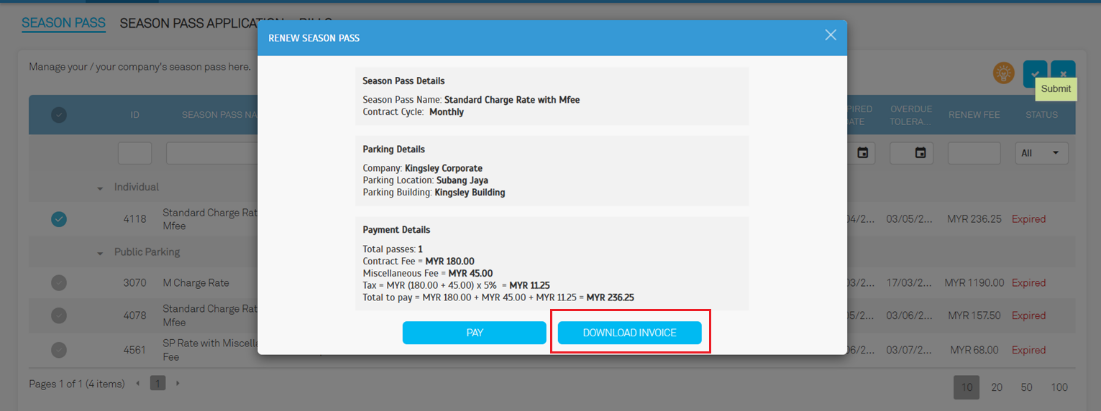Click the checkmark Submit icon button

click(x=1035, y=72)
